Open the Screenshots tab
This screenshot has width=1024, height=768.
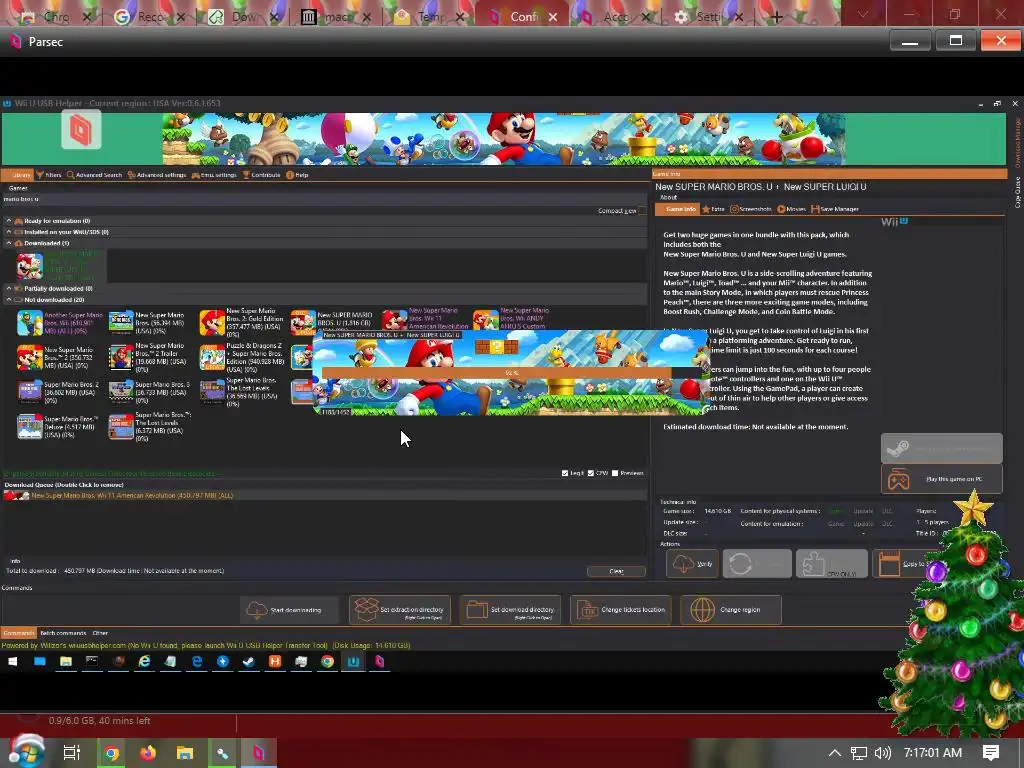click(751, 209)
